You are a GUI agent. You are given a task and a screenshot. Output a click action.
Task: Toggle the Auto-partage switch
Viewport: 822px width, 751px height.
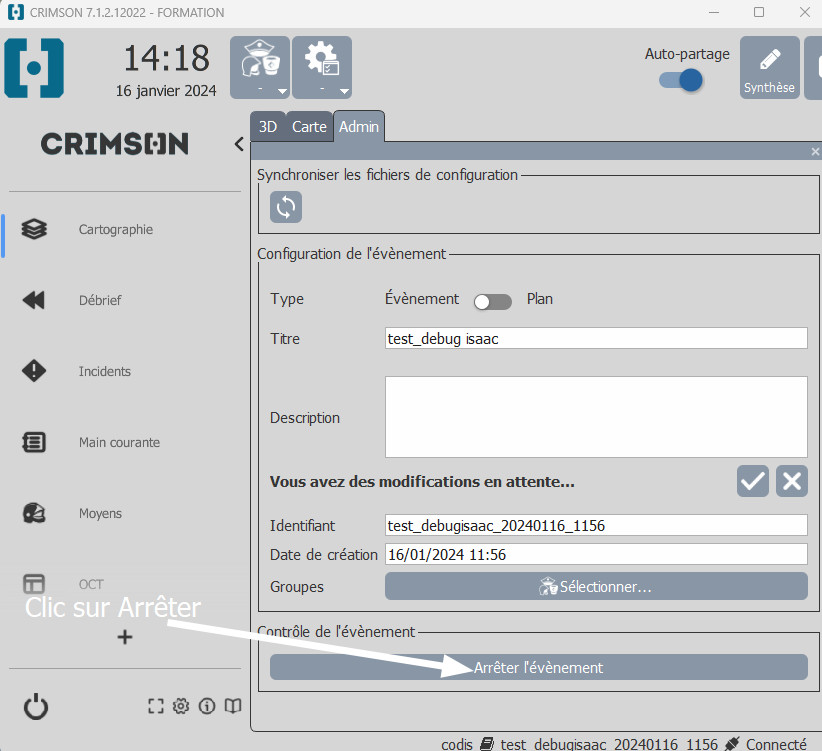point(681,81)
